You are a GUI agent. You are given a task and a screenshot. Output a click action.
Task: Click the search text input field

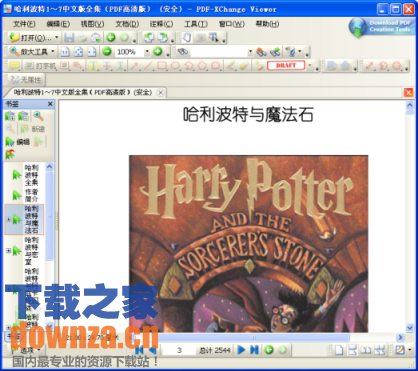pos(219,52)
